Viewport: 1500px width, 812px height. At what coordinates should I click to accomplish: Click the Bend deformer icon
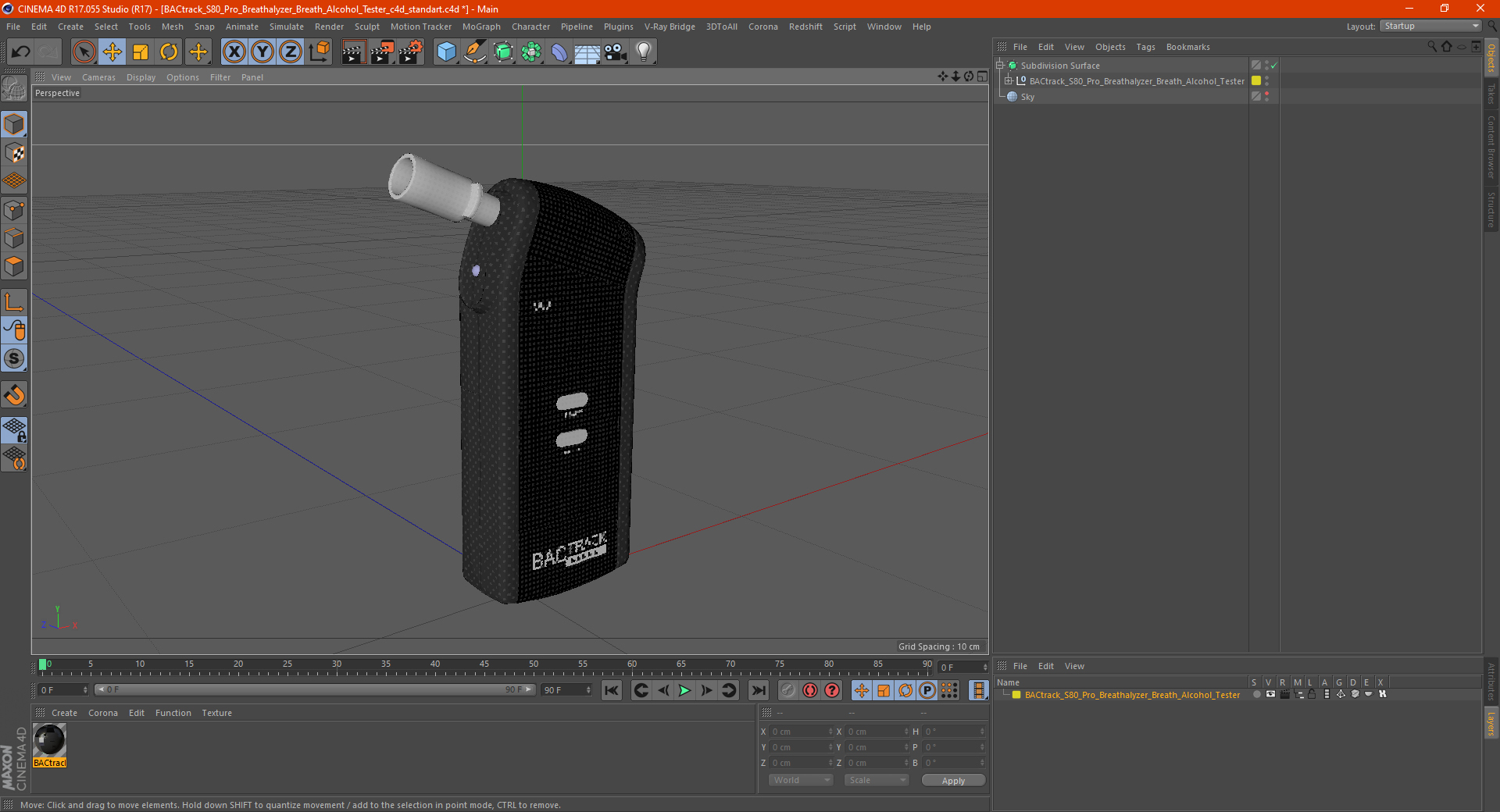pos(559,52)
